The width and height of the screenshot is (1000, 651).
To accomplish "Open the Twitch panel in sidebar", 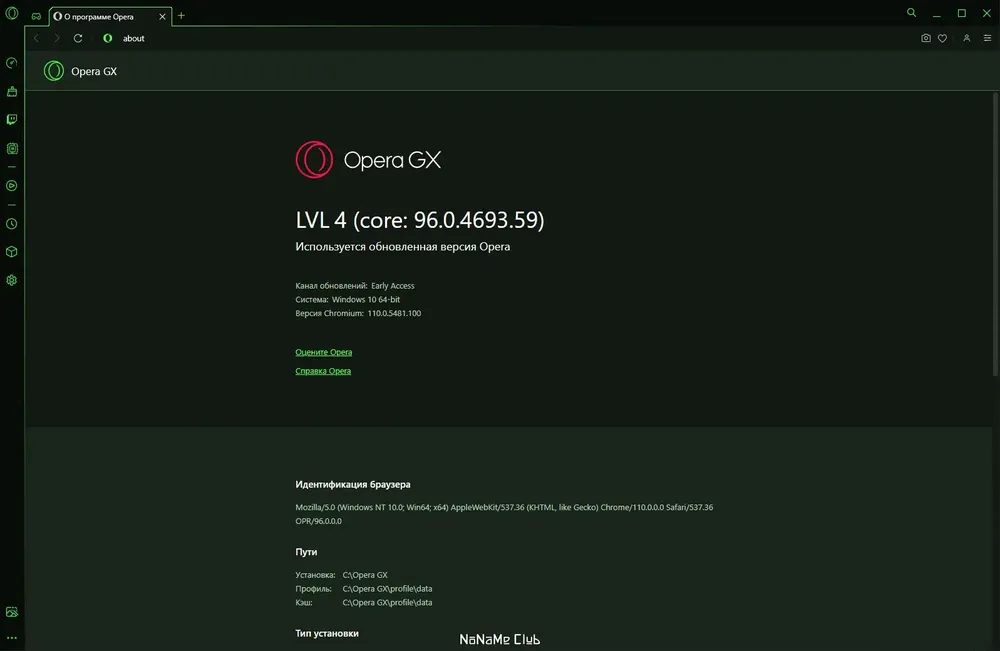I will click(11, 120).
